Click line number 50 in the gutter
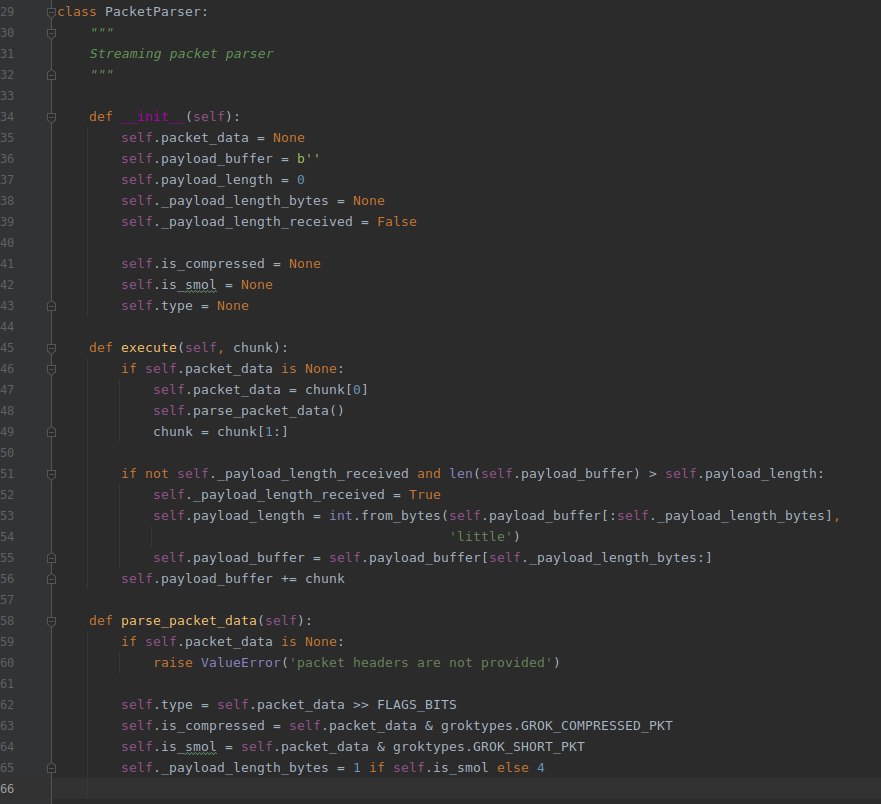Image resolution: width=881 pixels, height=804 pixels. [x=7, y=453]
